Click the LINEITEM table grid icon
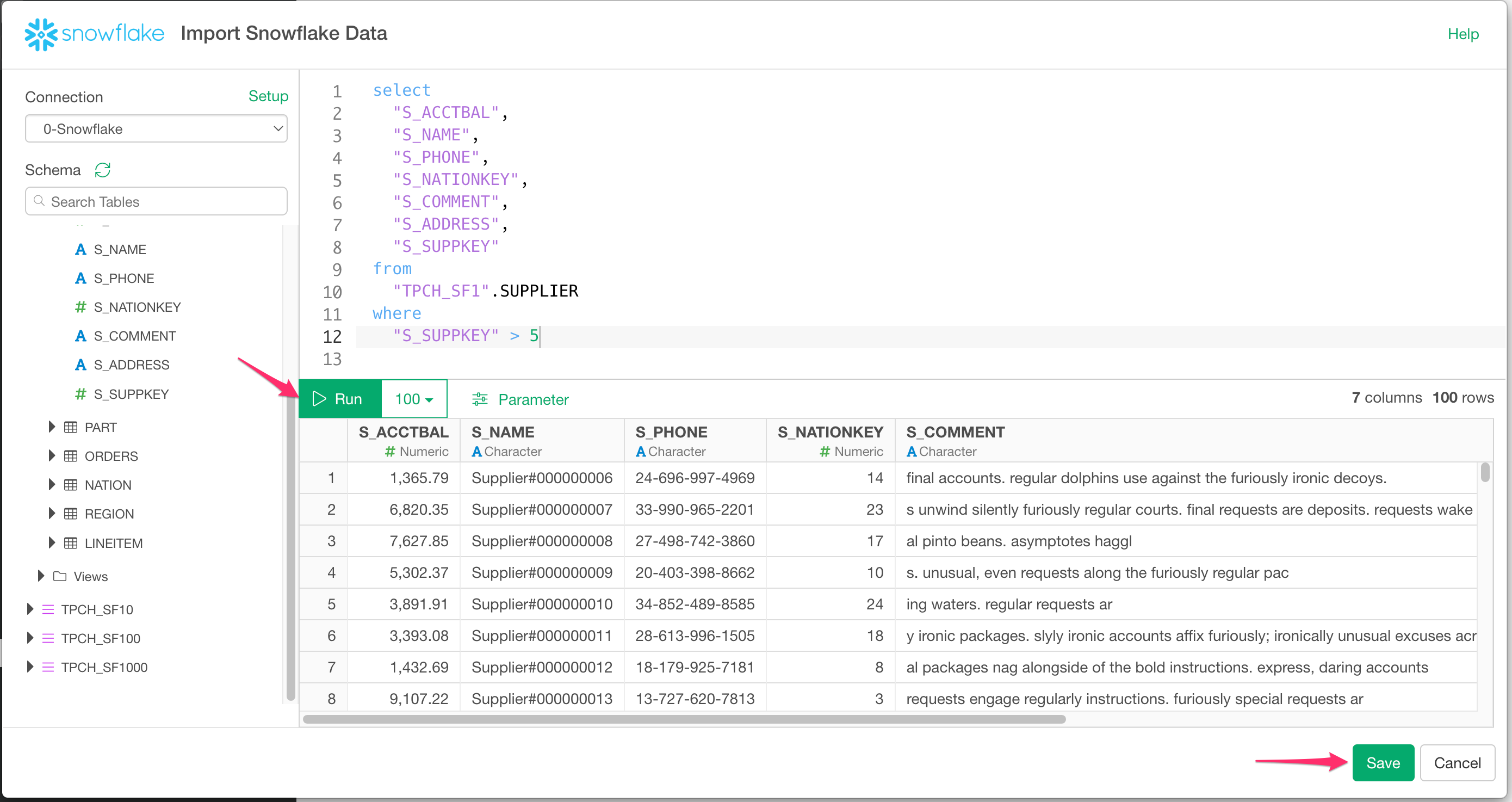The image size is (1512, 802). pos(71,543)
